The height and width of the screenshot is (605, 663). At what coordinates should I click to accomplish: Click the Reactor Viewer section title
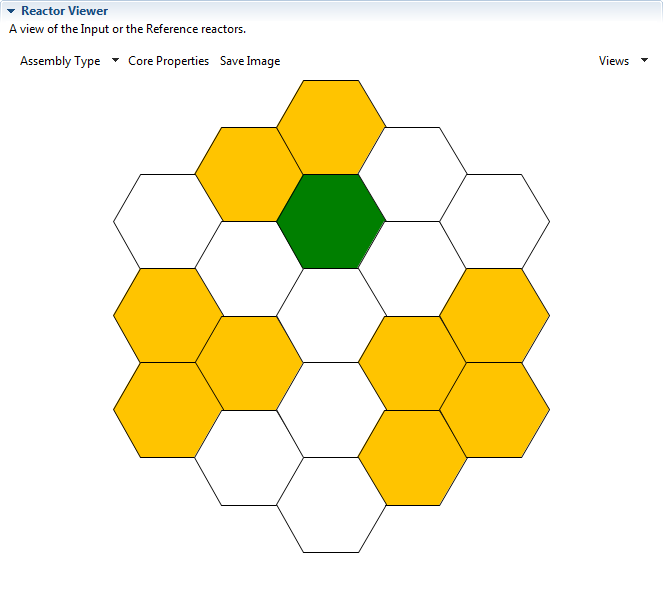(64, 11)
